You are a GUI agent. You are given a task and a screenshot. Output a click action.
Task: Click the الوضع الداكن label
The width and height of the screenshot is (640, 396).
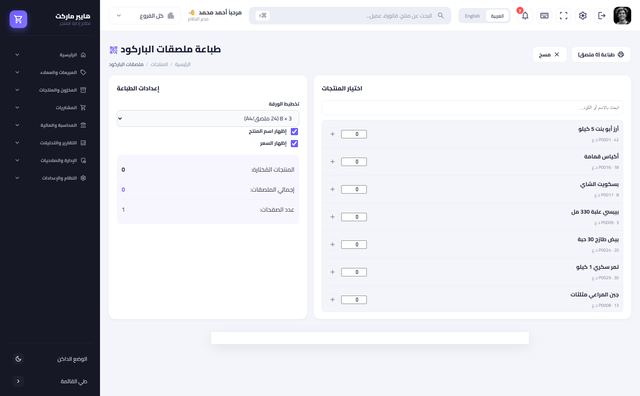pyautogui.click(x=72, y=359)
